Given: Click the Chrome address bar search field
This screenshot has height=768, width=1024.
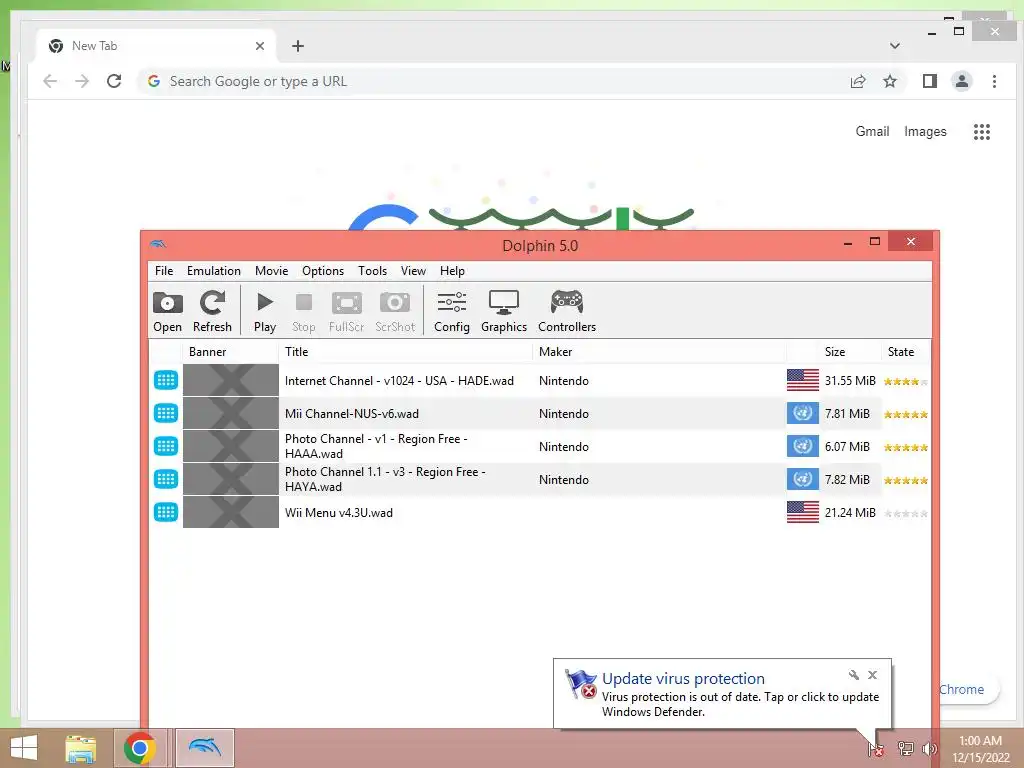Looking at the screenshot, I should pos(490,82).
